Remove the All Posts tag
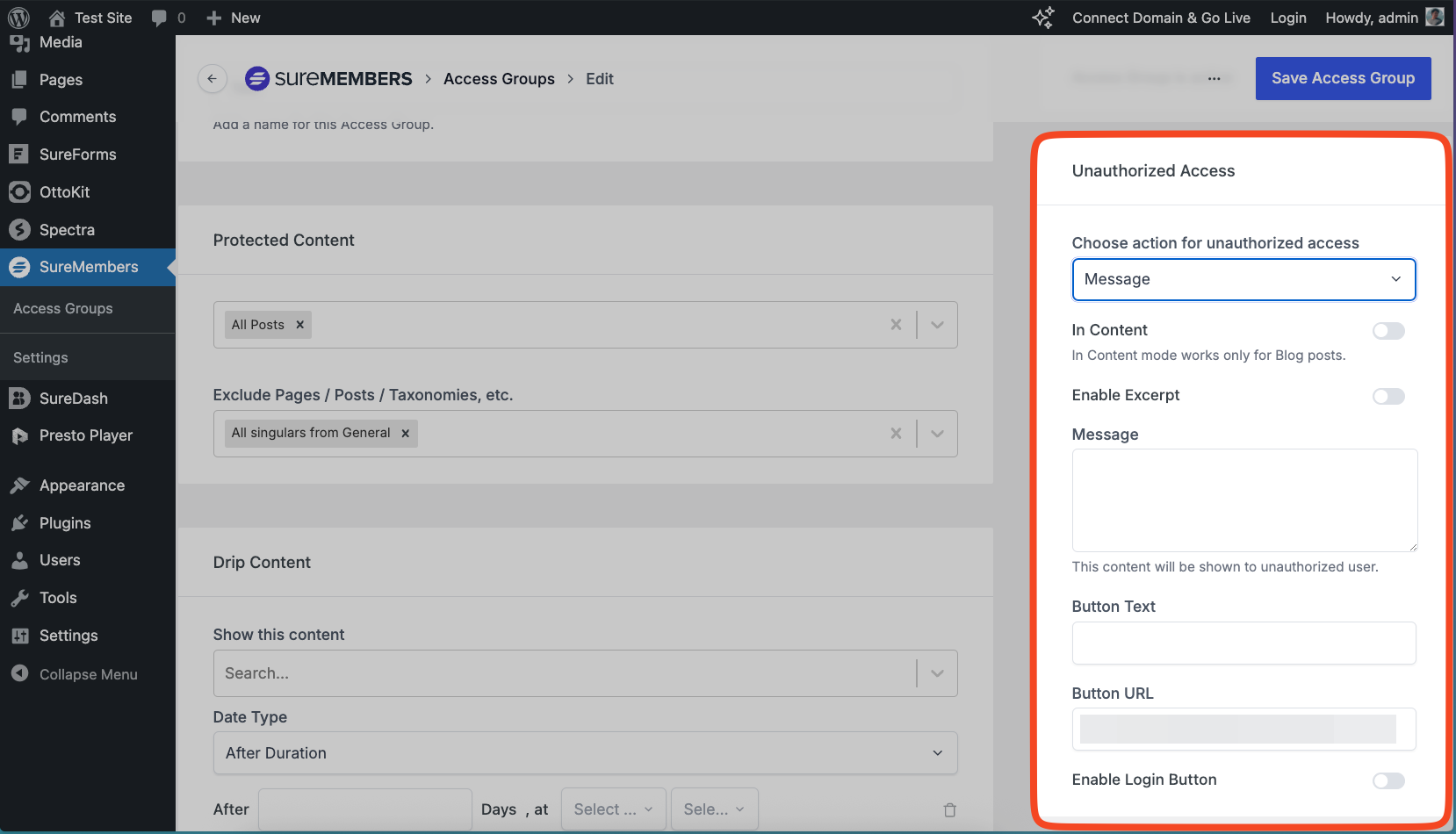Screen dimensions: 1456x834 pos(299,325)
